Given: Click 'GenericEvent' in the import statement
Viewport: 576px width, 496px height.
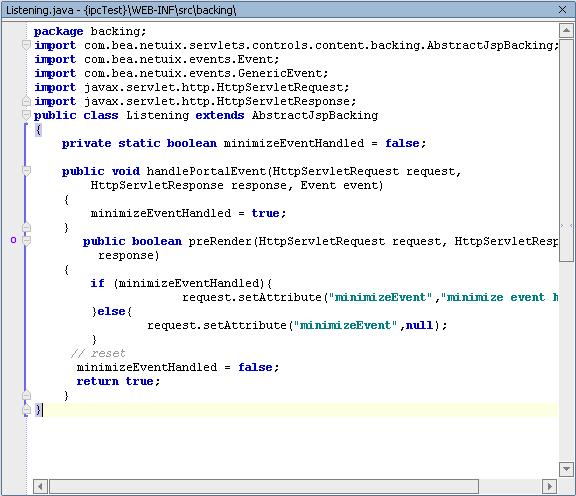Looking at the screenshot, I should tap(280, 73).
